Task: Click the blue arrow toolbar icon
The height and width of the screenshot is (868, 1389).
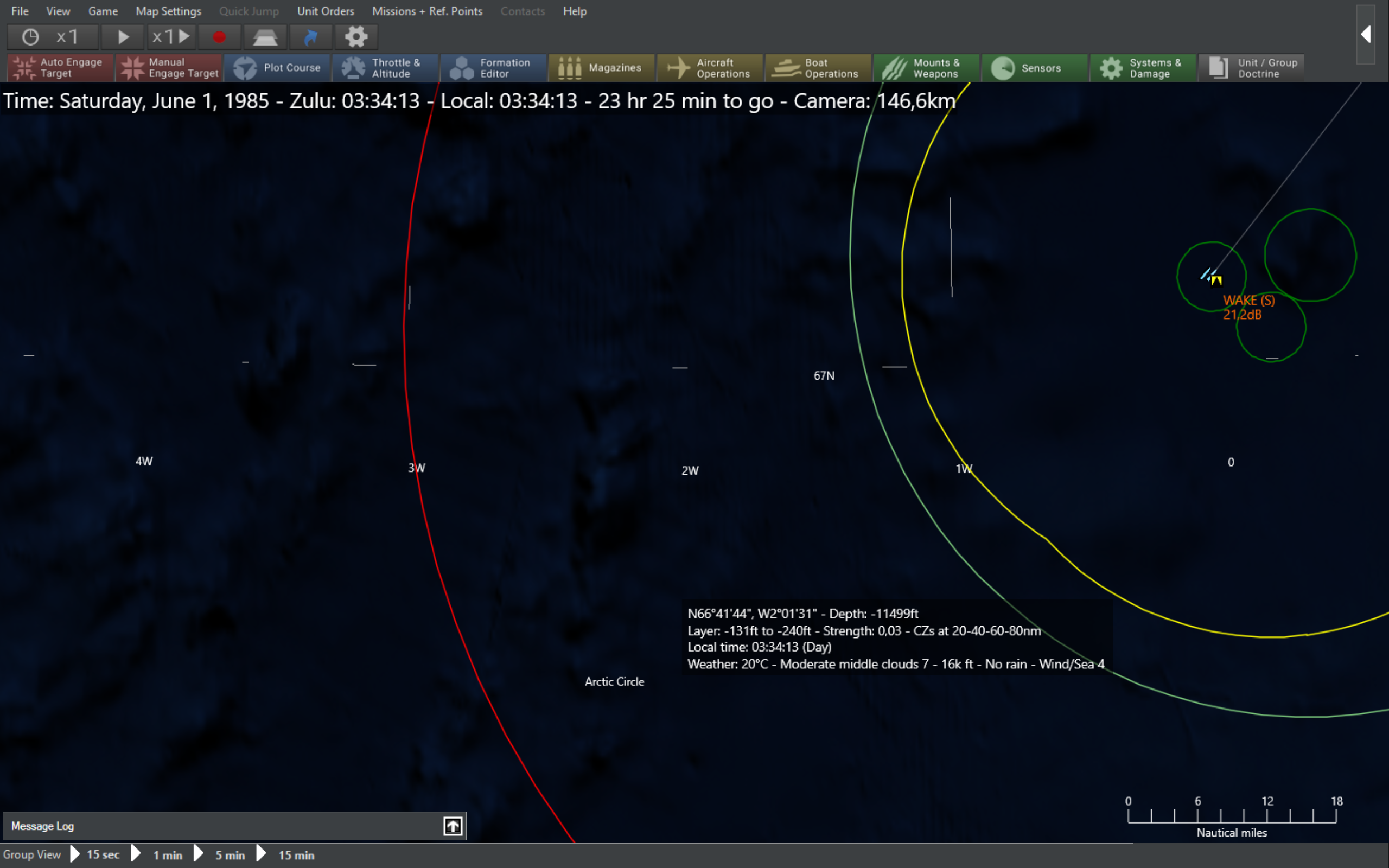Action: [310, 37]
